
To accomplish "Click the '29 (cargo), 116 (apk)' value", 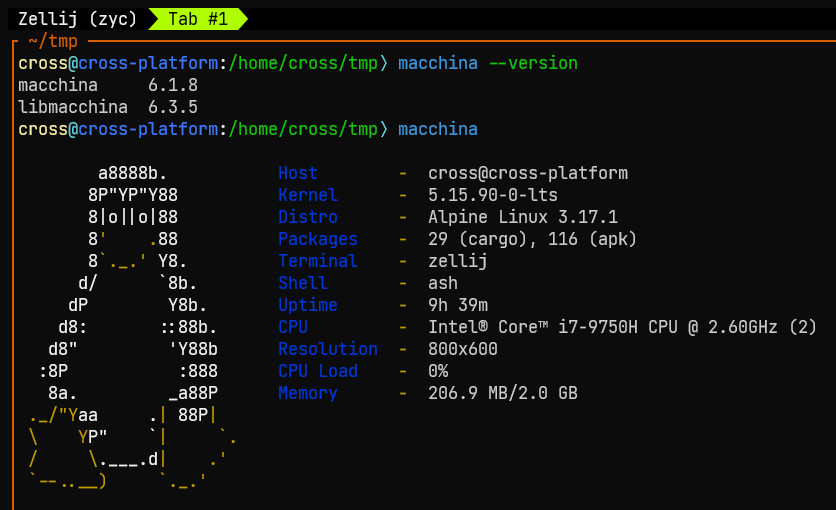I will (x=533, y=239).
